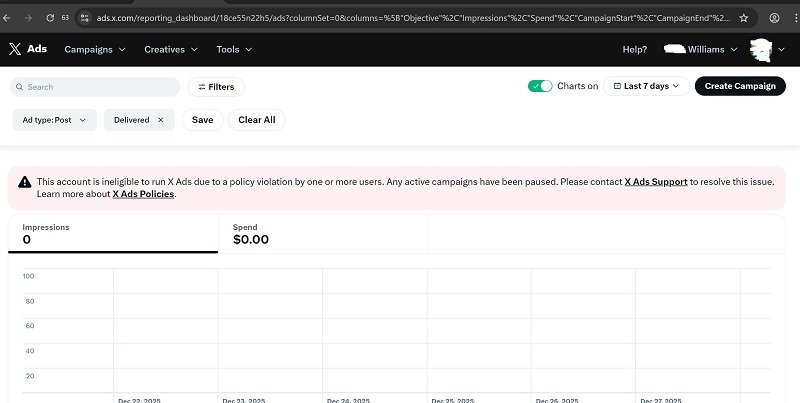Expand the Williams account dropdown

(701, 49)
